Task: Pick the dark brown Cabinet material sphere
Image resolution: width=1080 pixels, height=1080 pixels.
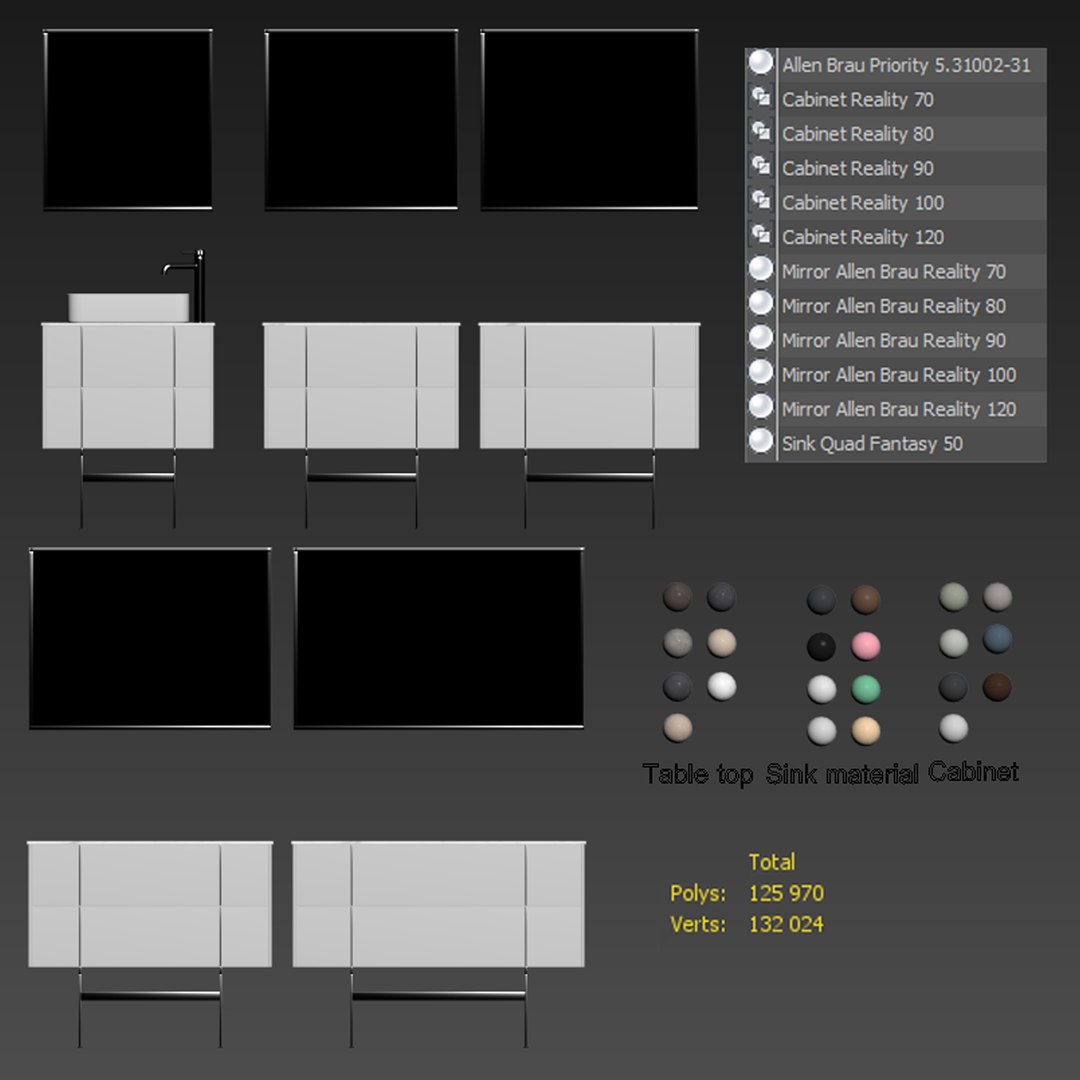Action: tap(997, 687)
